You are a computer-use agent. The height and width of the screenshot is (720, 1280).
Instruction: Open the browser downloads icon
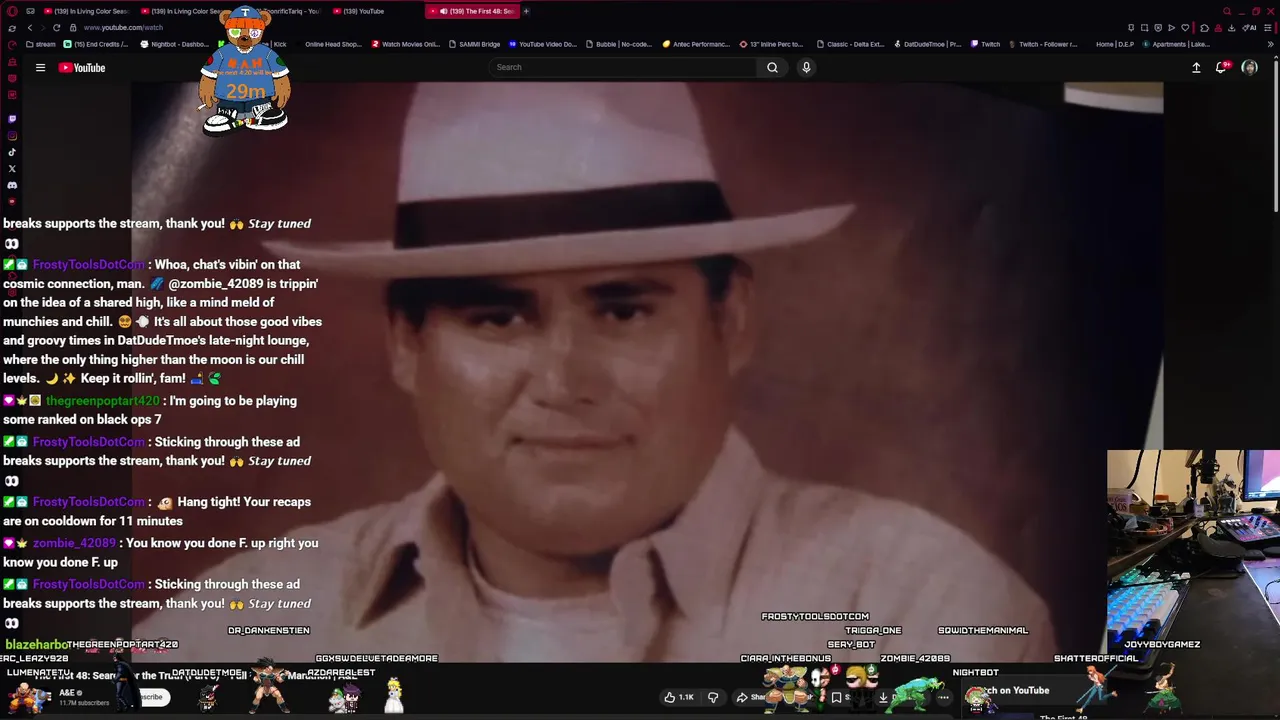coord(1231,28)
